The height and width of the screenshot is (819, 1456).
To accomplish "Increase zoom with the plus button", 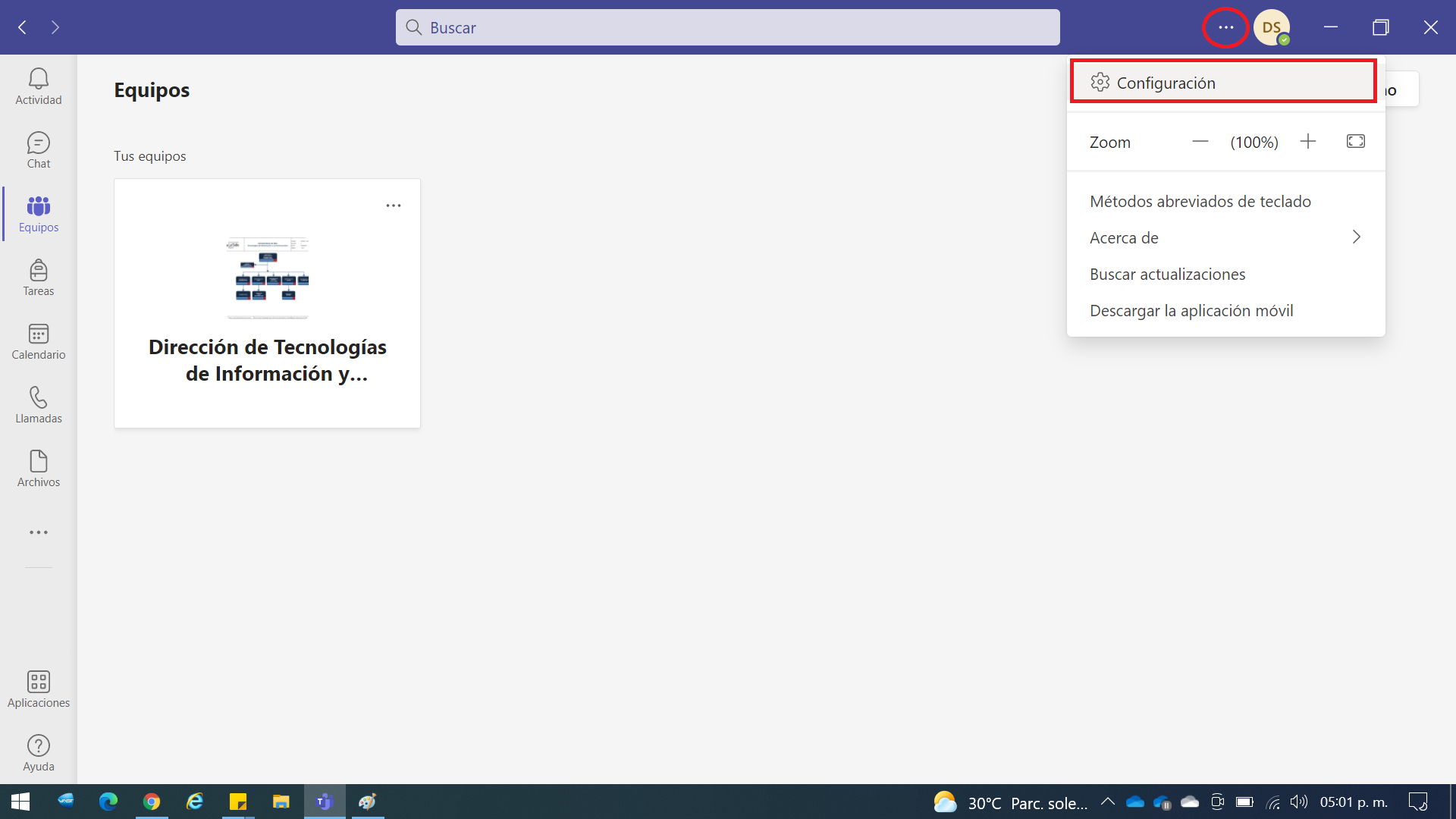I will [1307, 142].
